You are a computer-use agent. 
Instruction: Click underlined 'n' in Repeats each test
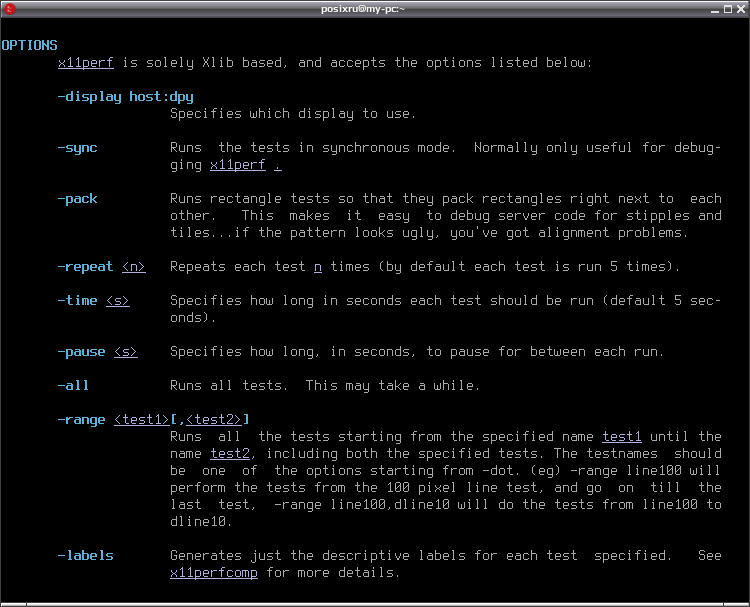318,267
